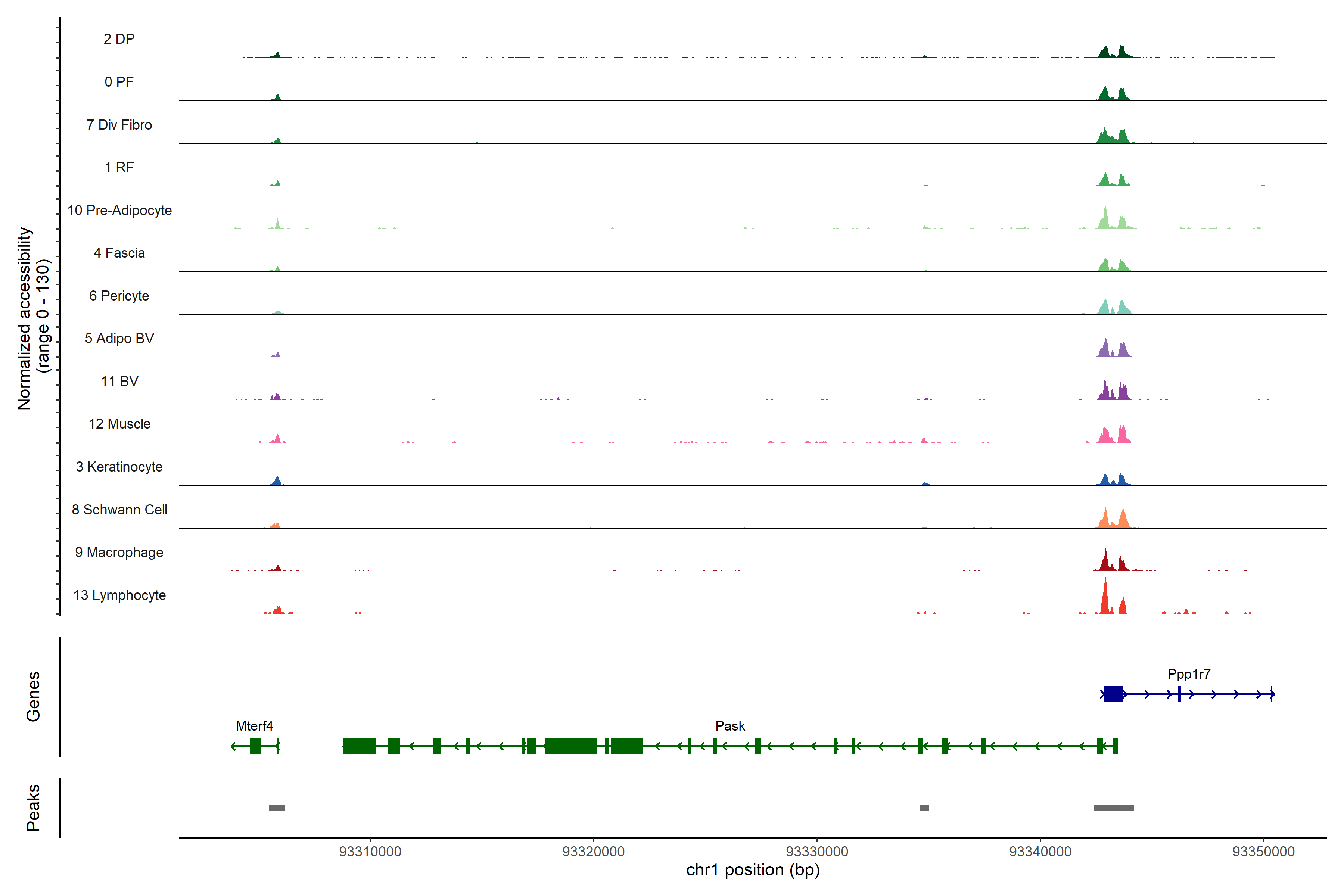The width and height of the screenshot is (1344, 896).
Task: Click the leftmost gray peak bar
Action: click(x=277, y=808)
